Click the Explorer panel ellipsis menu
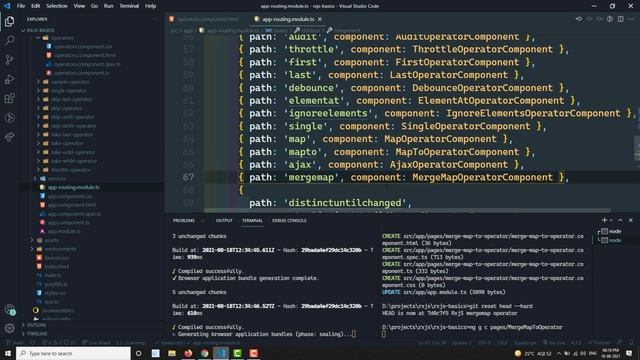 tap(155, 19)
